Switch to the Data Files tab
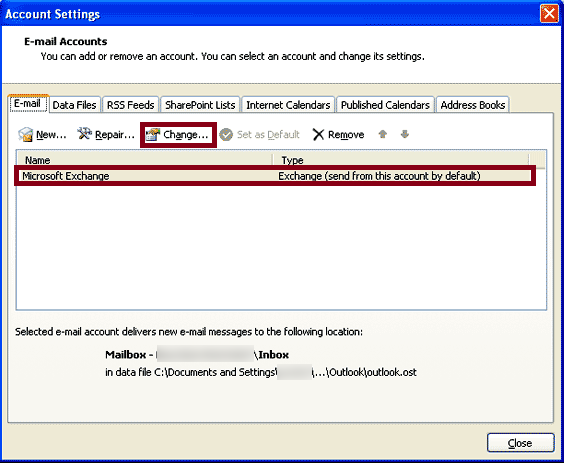Image resolution: width=565 pixels, height=464 pixels. tap(75, 105)
